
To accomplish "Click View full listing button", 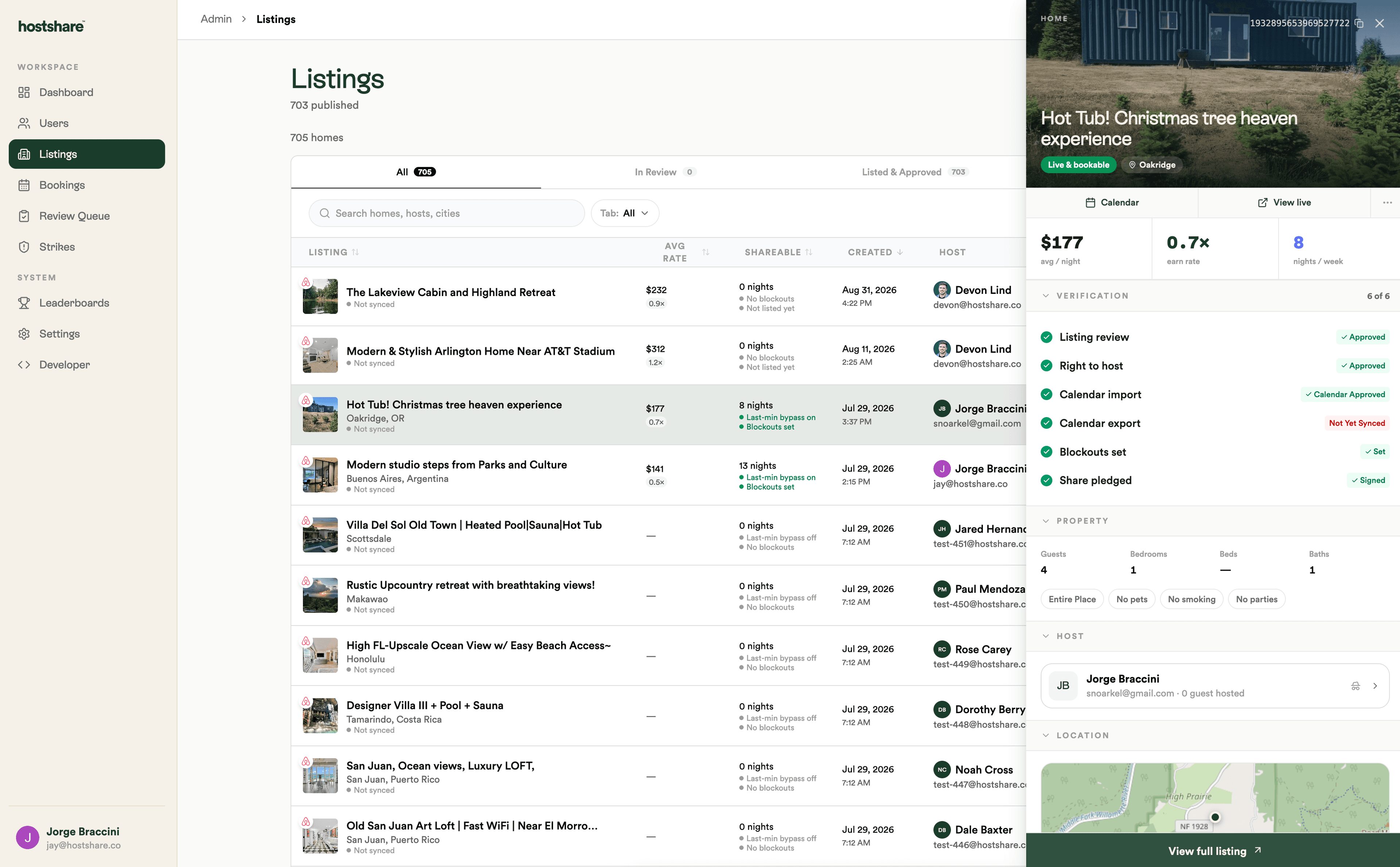I will [1213, 851].
